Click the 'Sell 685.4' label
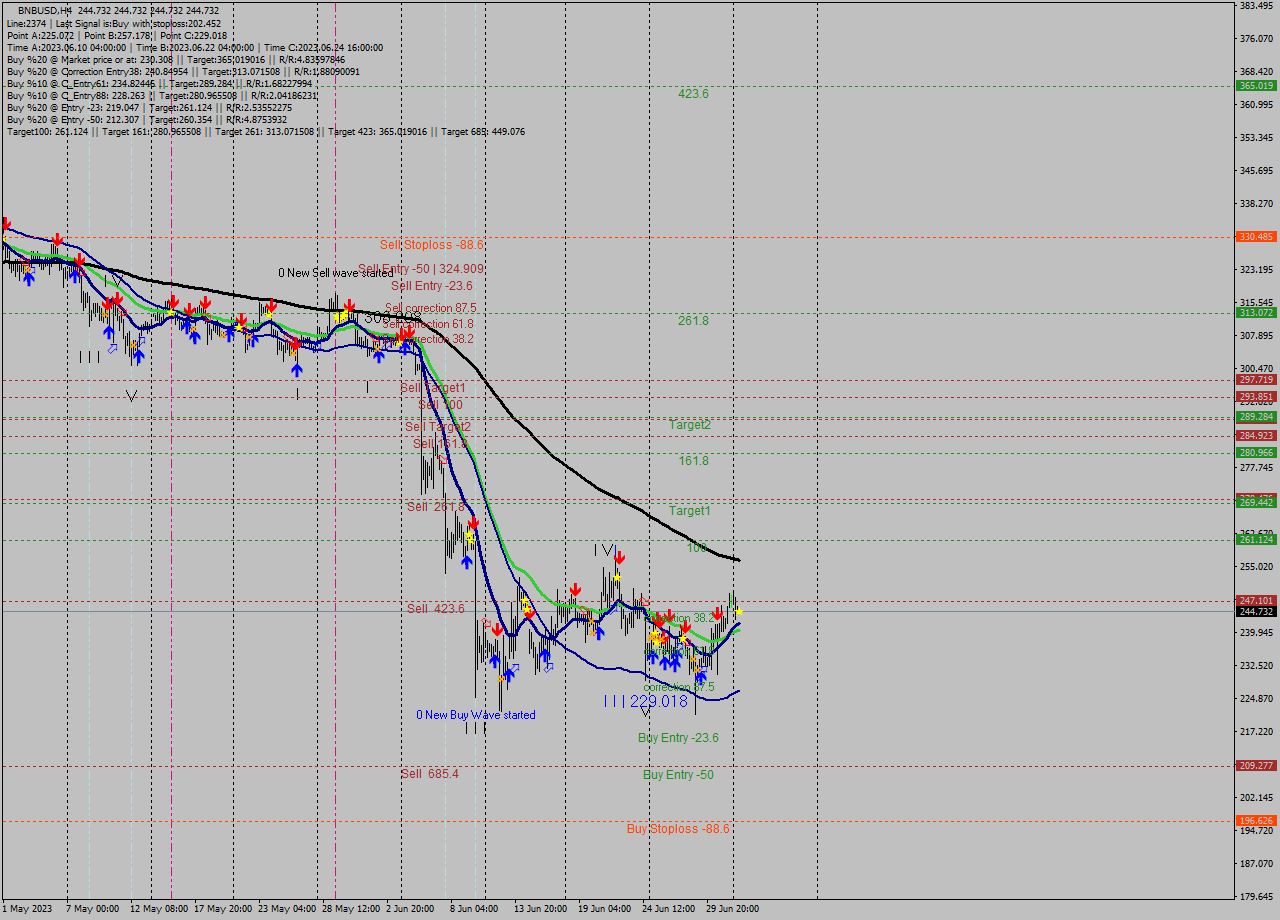 point(430,774)
